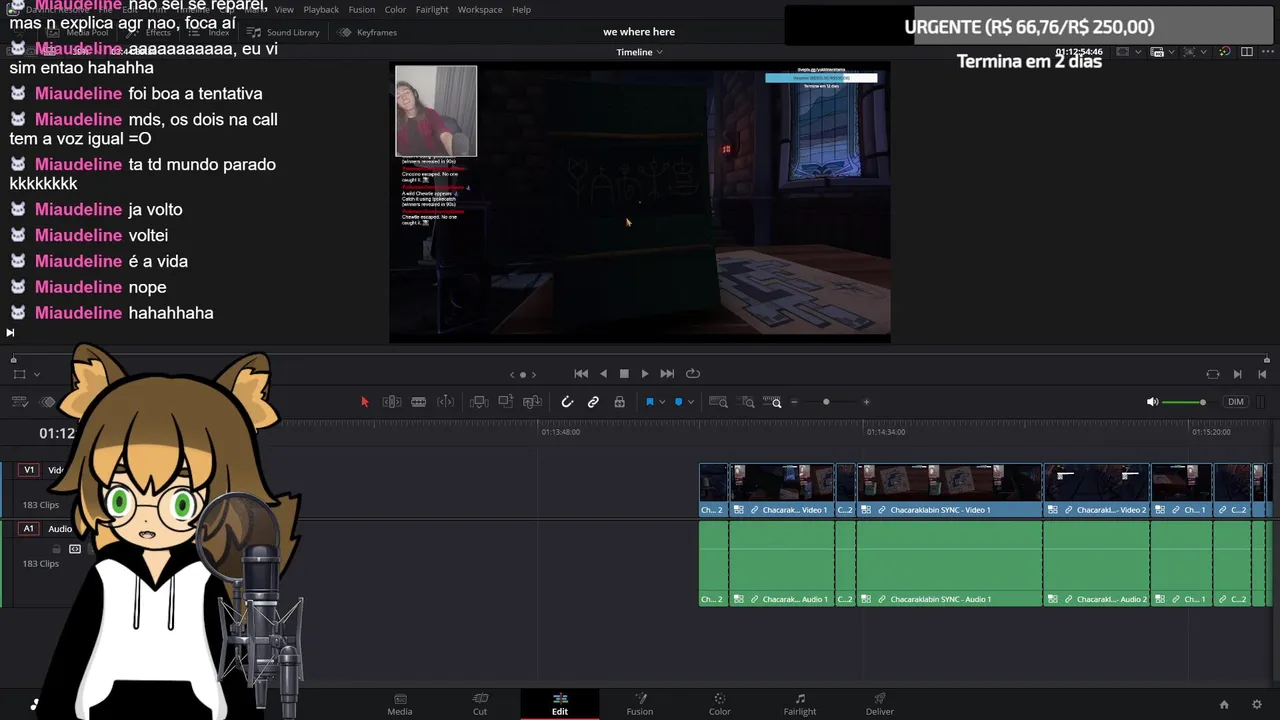Toggle Keyframes panel
This screenshot has width=1280, height=720.
tap(368, 32)
